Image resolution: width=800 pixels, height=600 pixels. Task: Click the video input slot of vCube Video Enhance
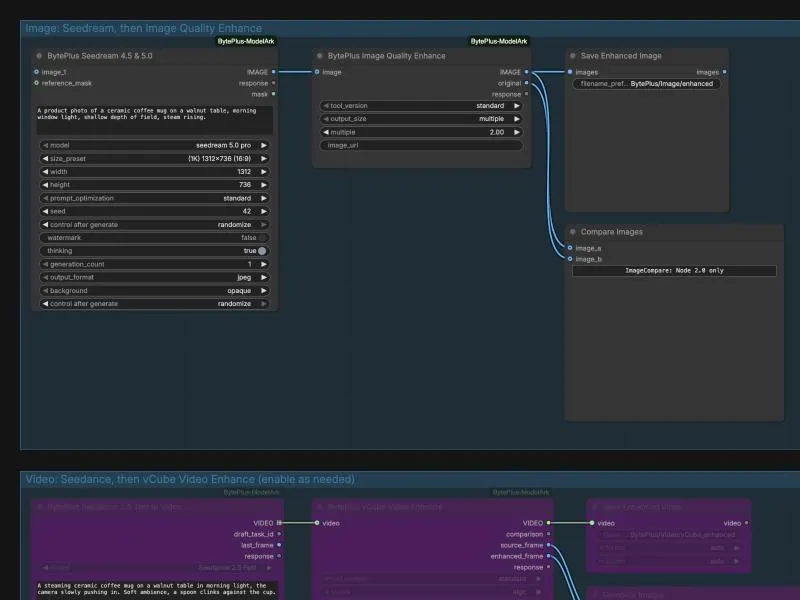point(317,523)
